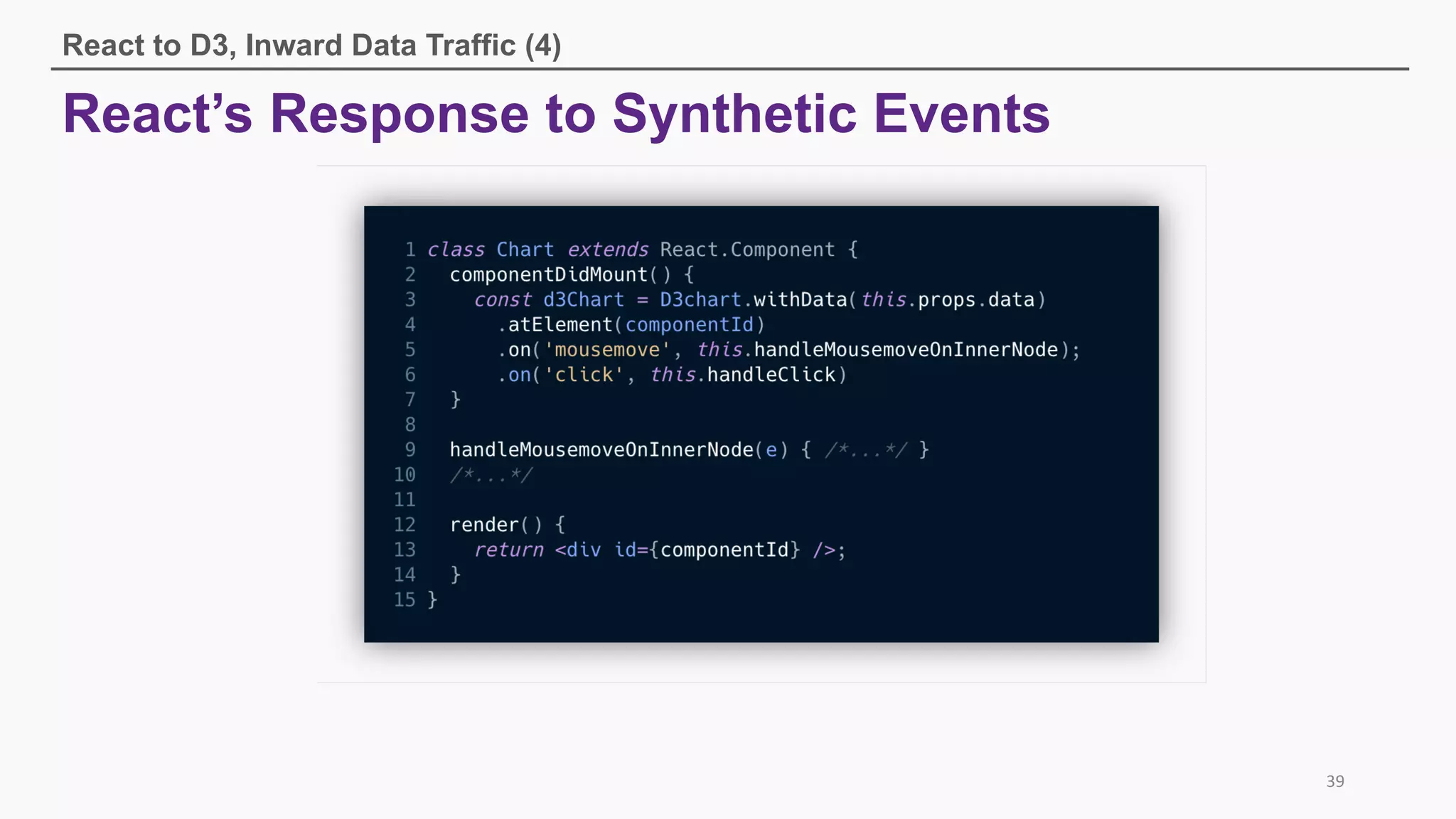The width and height of the screenshot is (1456, 819).
Task: Click the code line 'class Chart extends React.Component {'
Action: pos(643,250)
